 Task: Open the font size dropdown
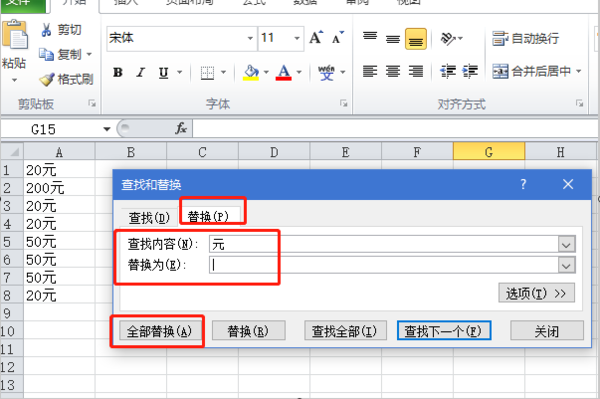[x=297, y=38]
